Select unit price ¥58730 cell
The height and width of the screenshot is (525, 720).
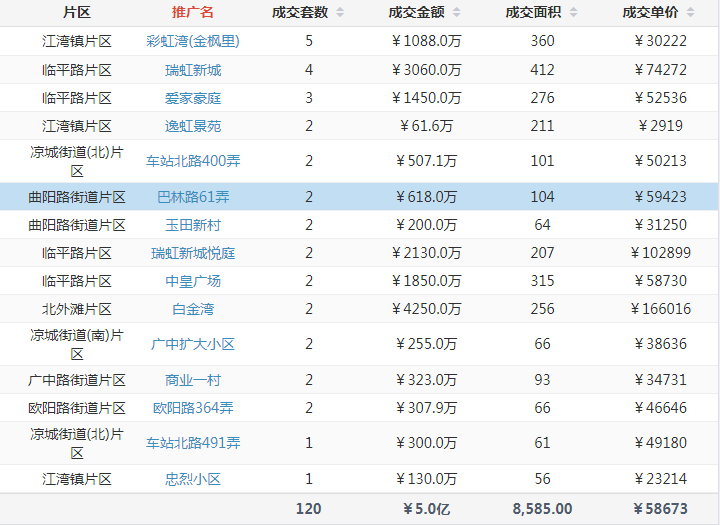tap(660, 281)
